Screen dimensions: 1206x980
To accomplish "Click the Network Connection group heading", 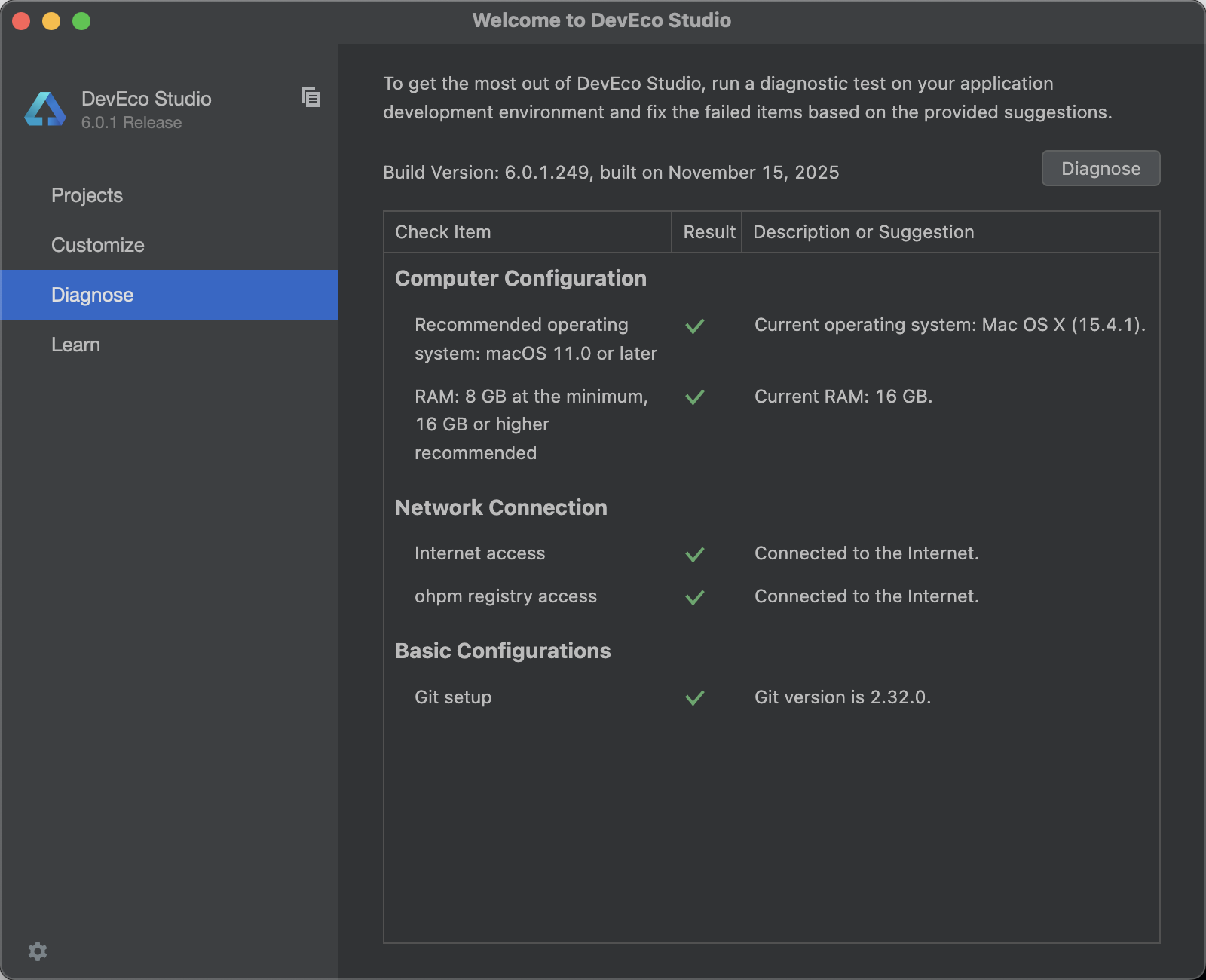I will pyautogui.click(x=501, y=507).
